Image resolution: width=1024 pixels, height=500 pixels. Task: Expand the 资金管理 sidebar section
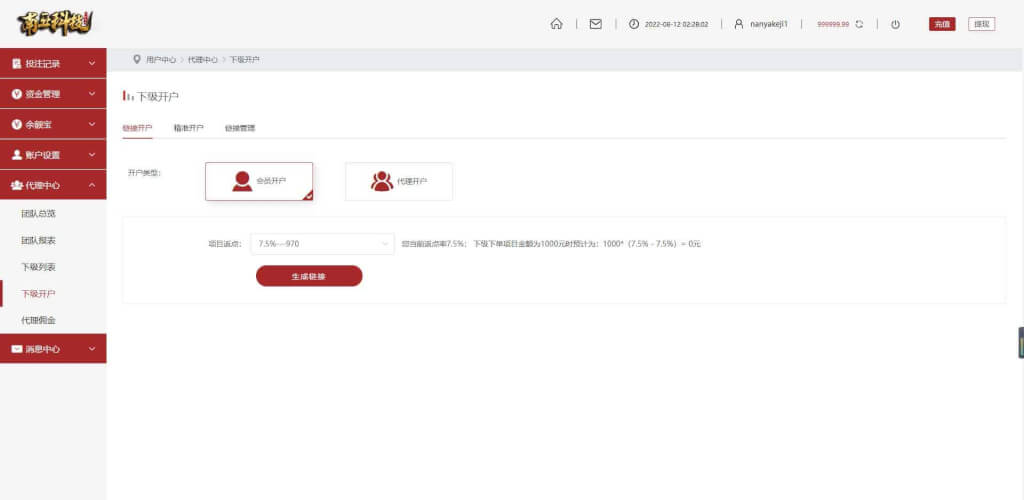click(x=53, y=94)
